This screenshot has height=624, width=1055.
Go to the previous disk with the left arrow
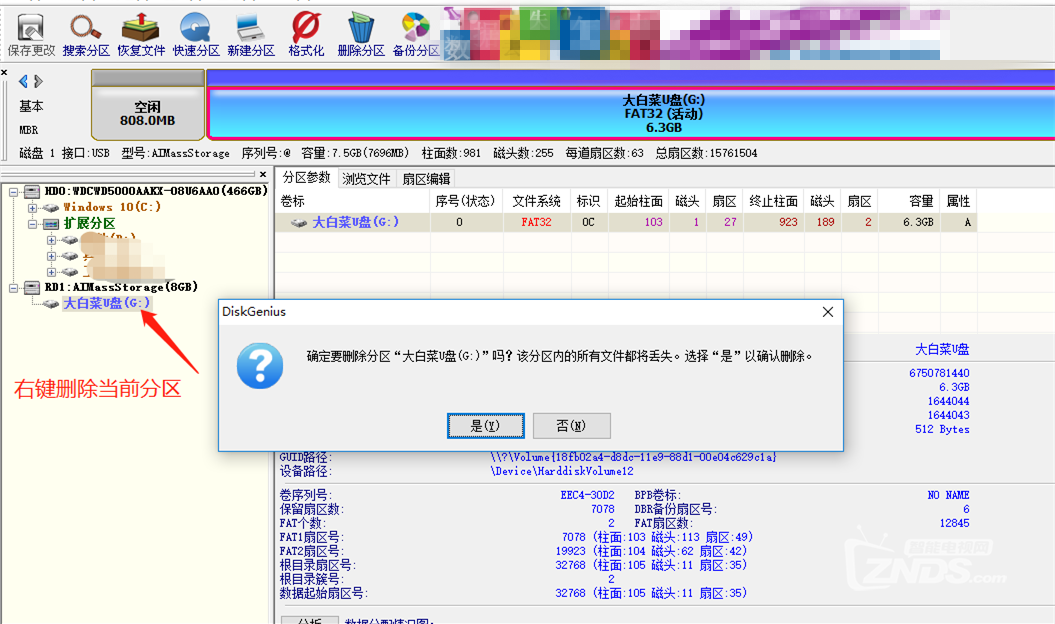24,81
